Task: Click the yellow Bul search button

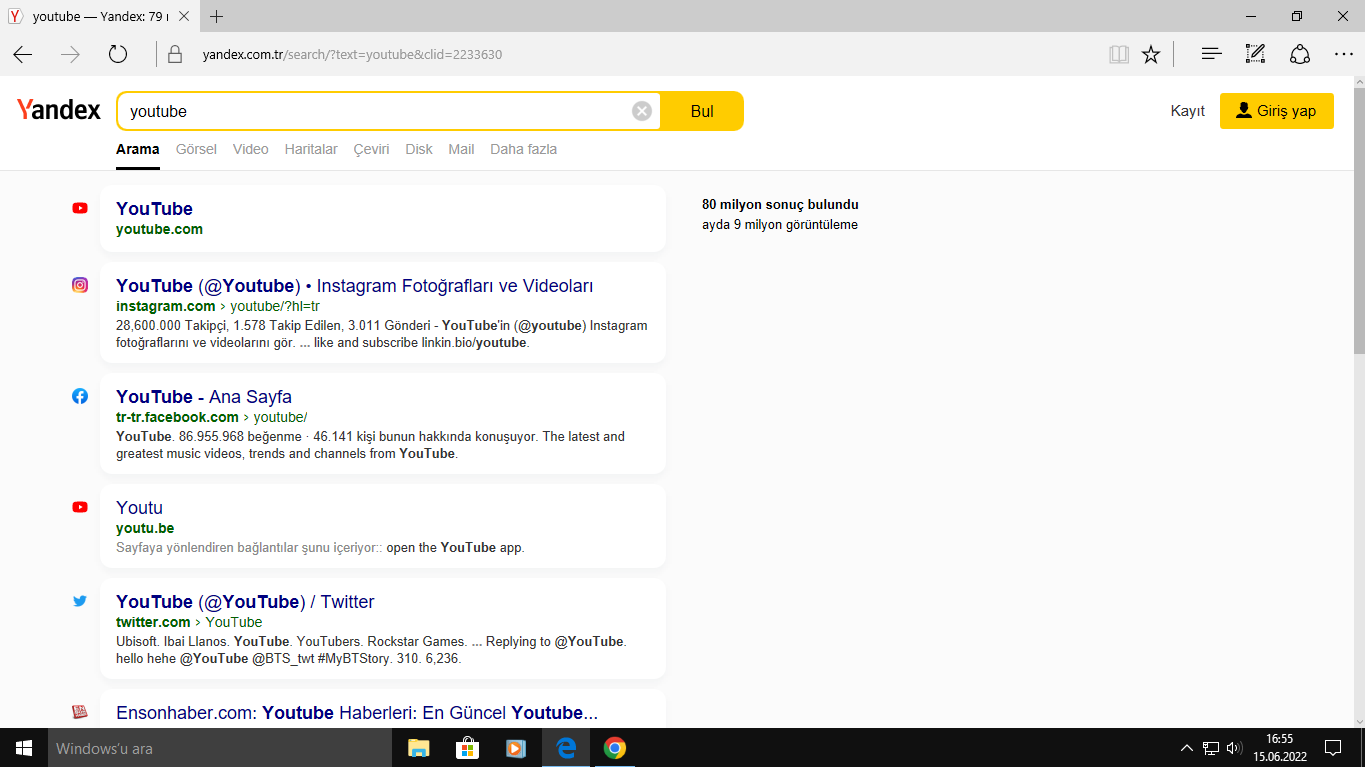Action: click(x=702, y=111)
